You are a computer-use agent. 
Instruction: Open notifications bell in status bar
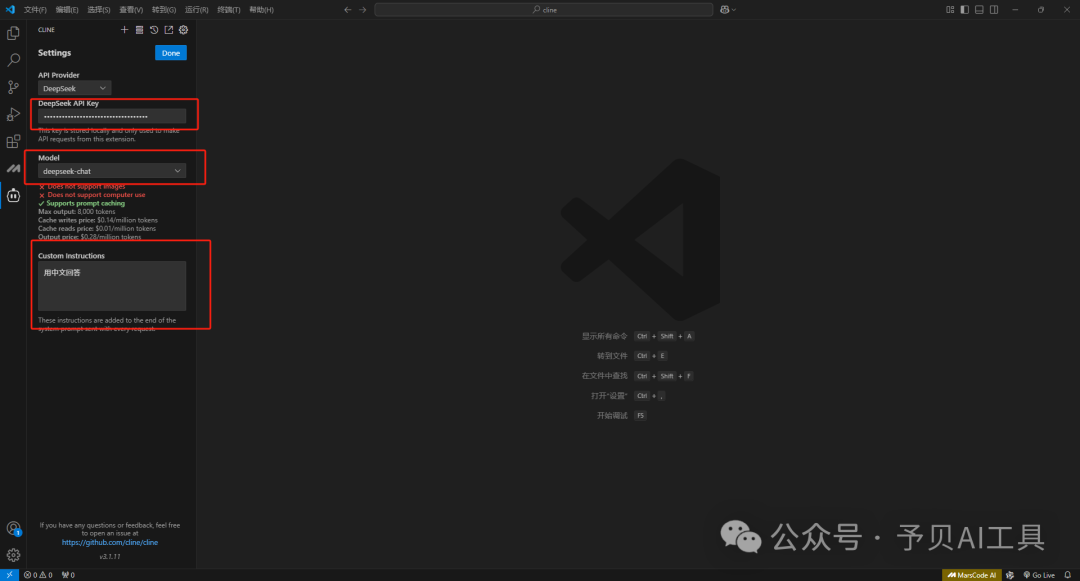[1068, 575]
